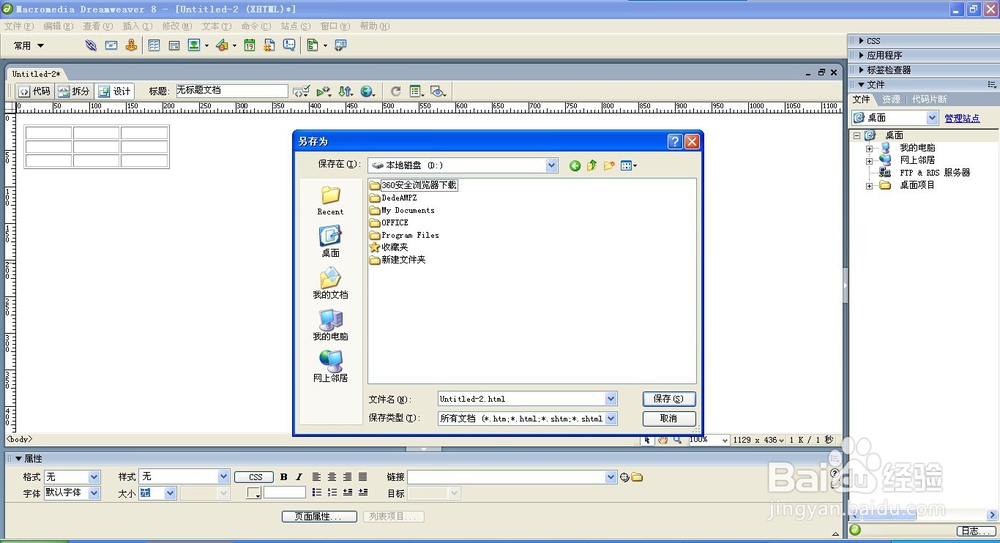Toggle Align Right in Properties panel
The width and height of the screenshot is (1000, 543).
[x=347, y=477]
